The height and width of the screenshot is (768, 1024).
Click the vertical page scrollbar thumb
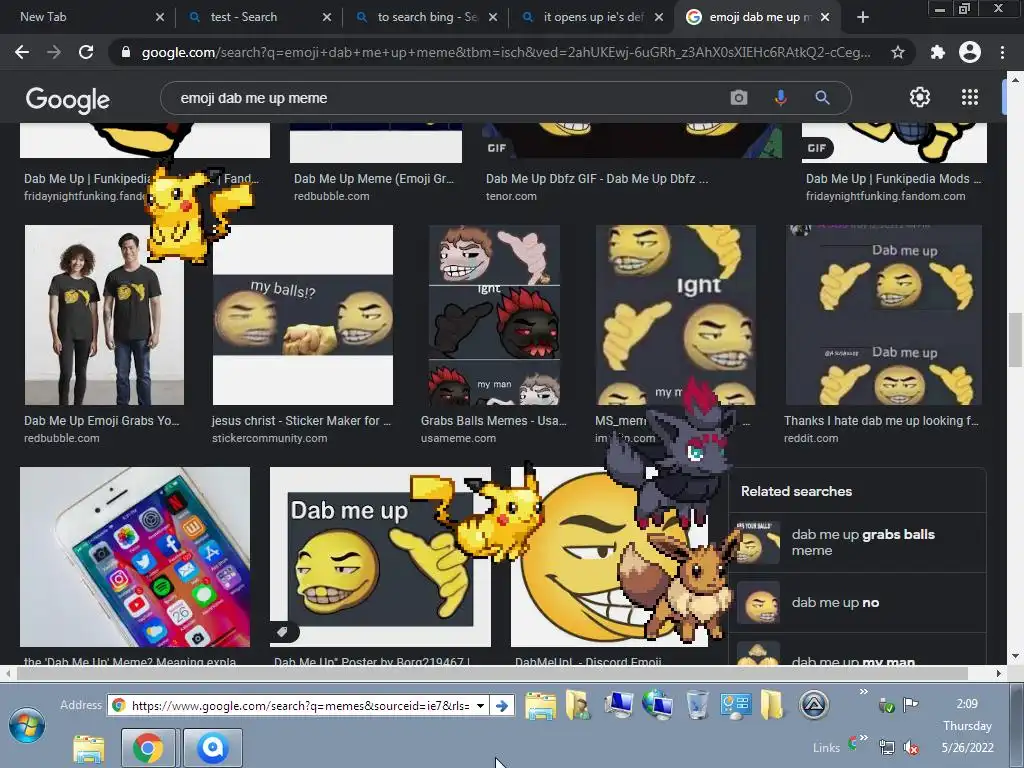click(x=1015, y=340)
